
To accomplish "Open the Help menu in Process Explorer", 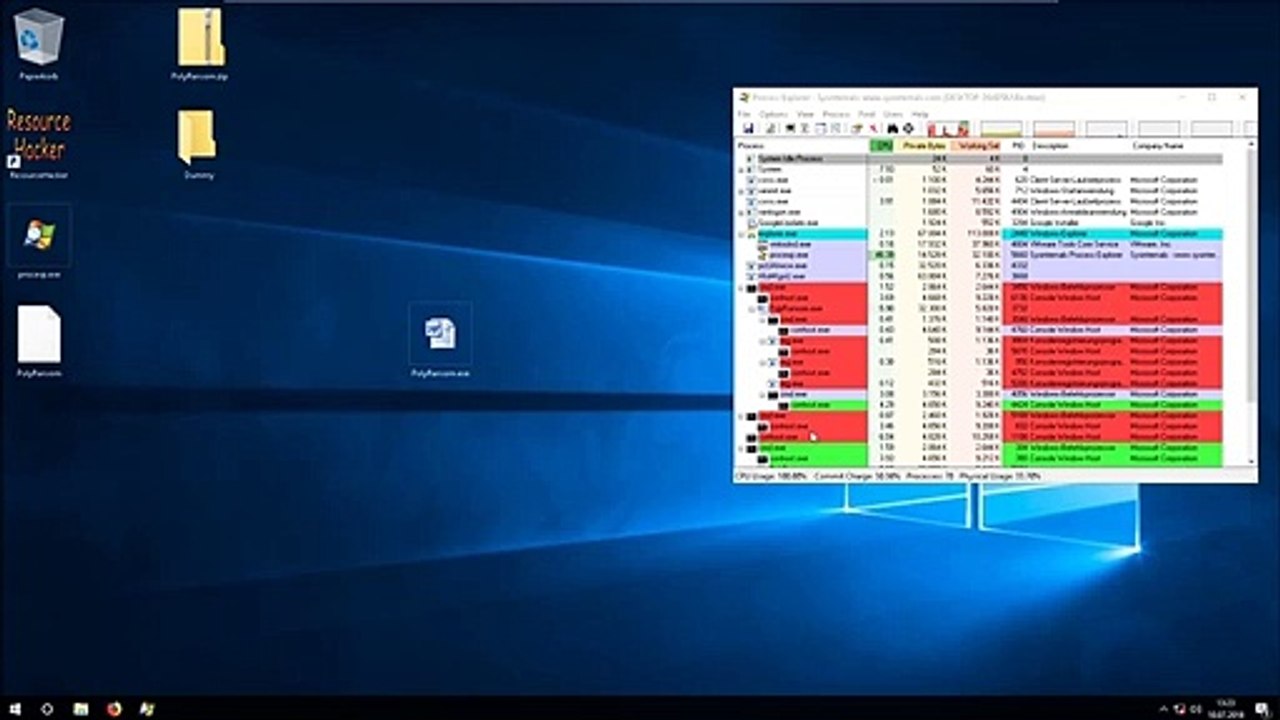I will [920, 115].
